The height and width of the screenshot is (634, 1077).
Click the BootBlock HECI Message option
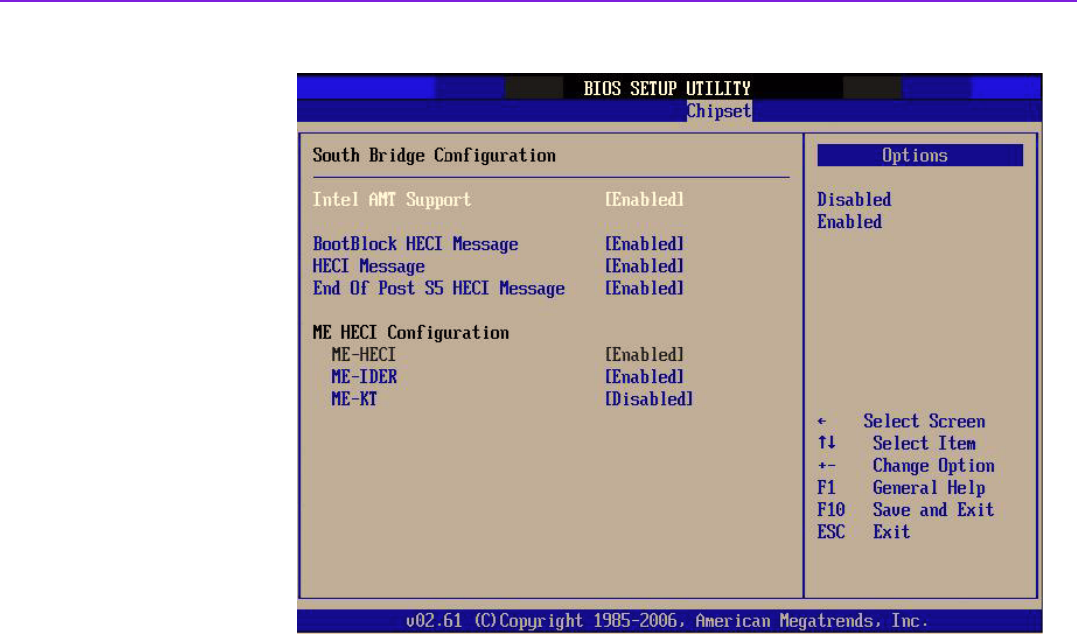click(x=415, y=244)
